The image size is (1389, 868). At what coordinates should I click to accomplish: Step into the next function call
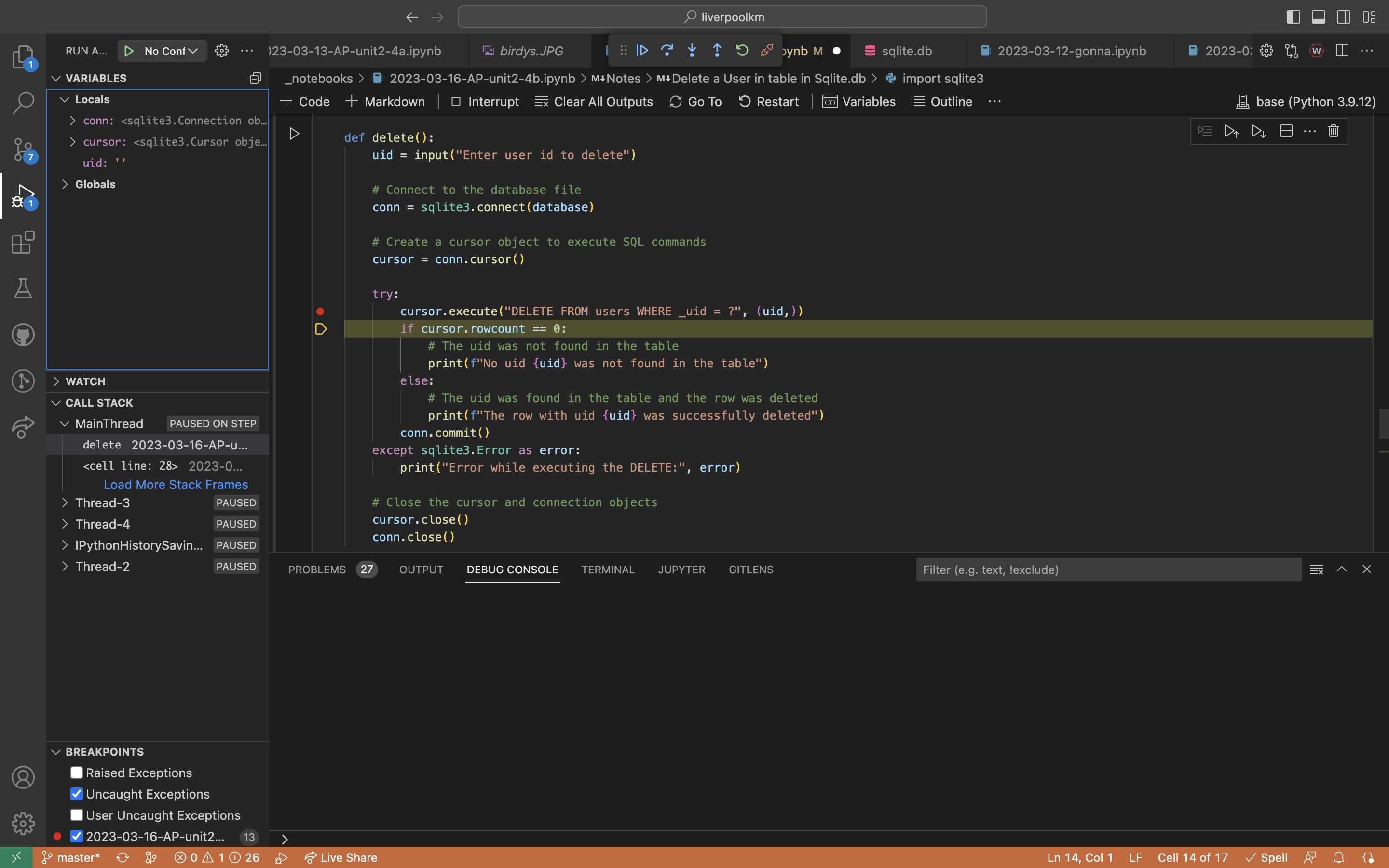click(692, 51)
